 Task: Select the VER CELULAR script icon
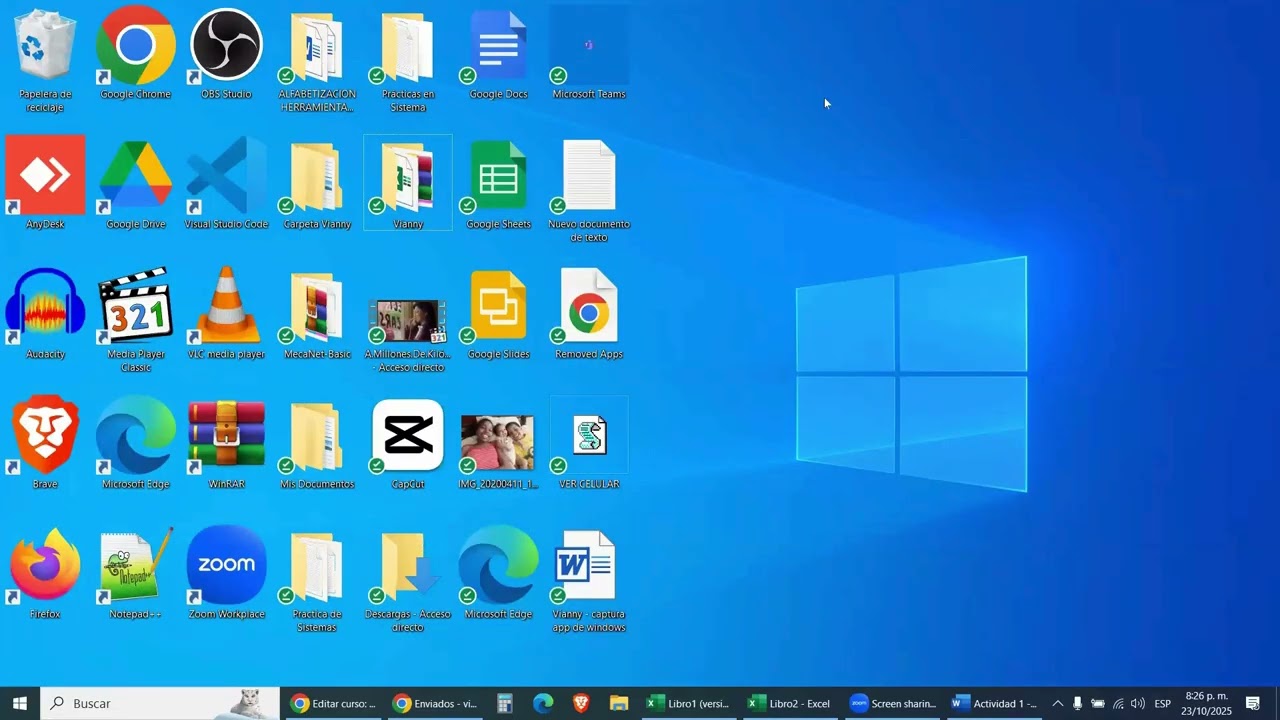coord(589,444)
